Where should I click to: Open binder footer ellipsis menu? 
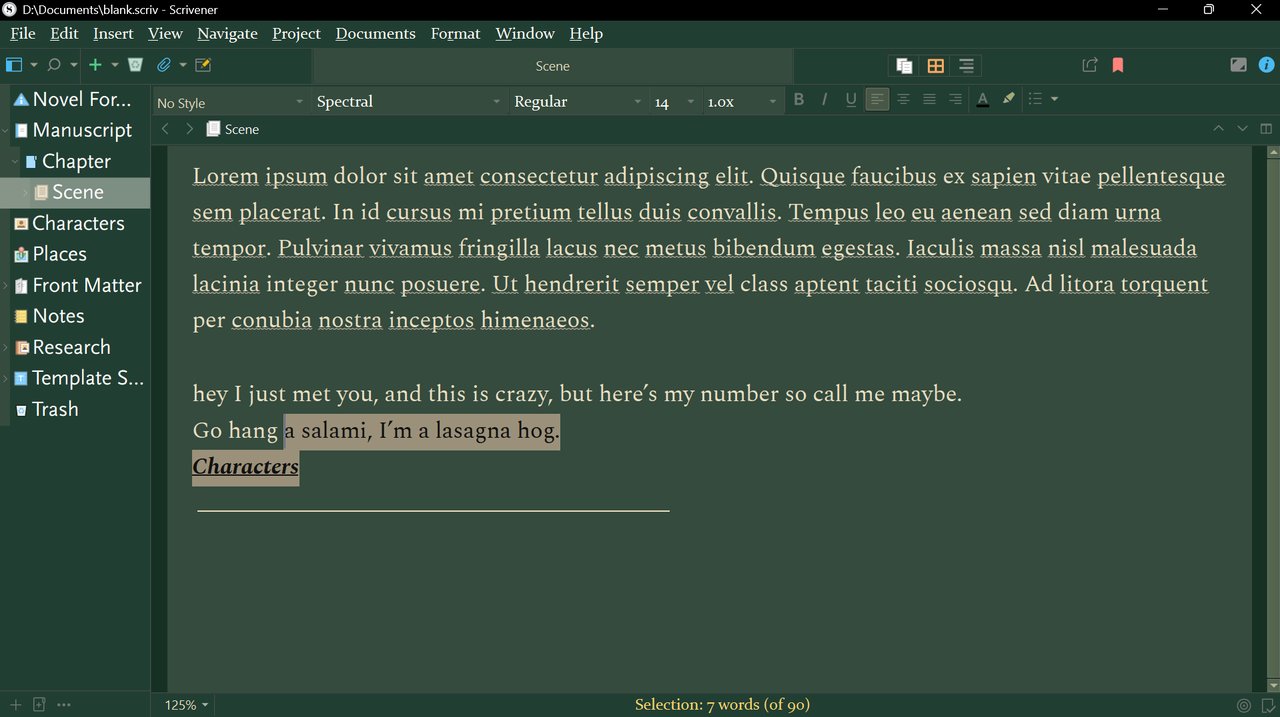64,705
